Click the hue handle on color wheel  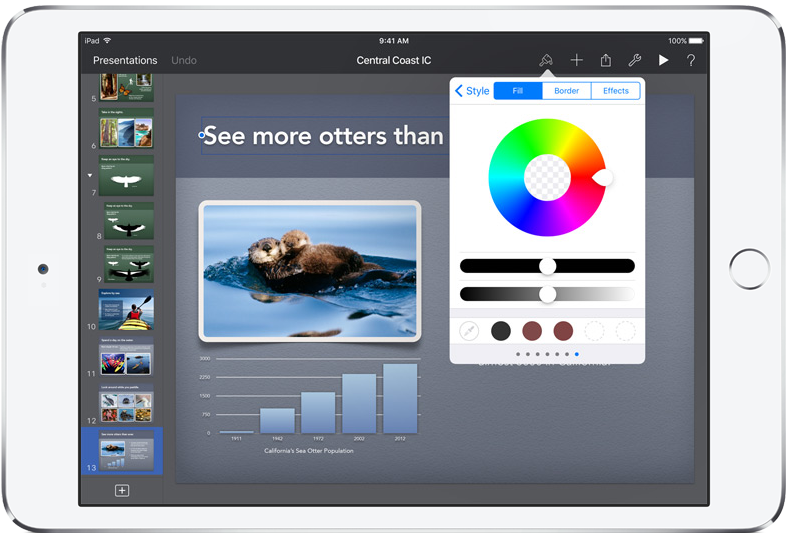coord(603,177)
